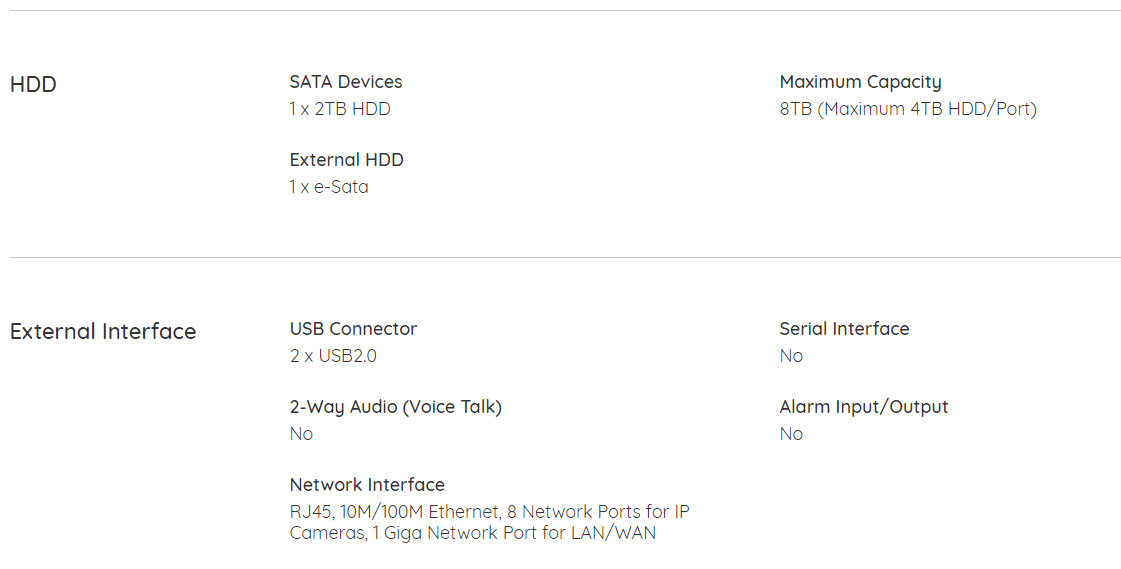Select the USB Connector label
Image resolution: width=1121 pixels, height=569 pixels.
click(x=353, y=329)
